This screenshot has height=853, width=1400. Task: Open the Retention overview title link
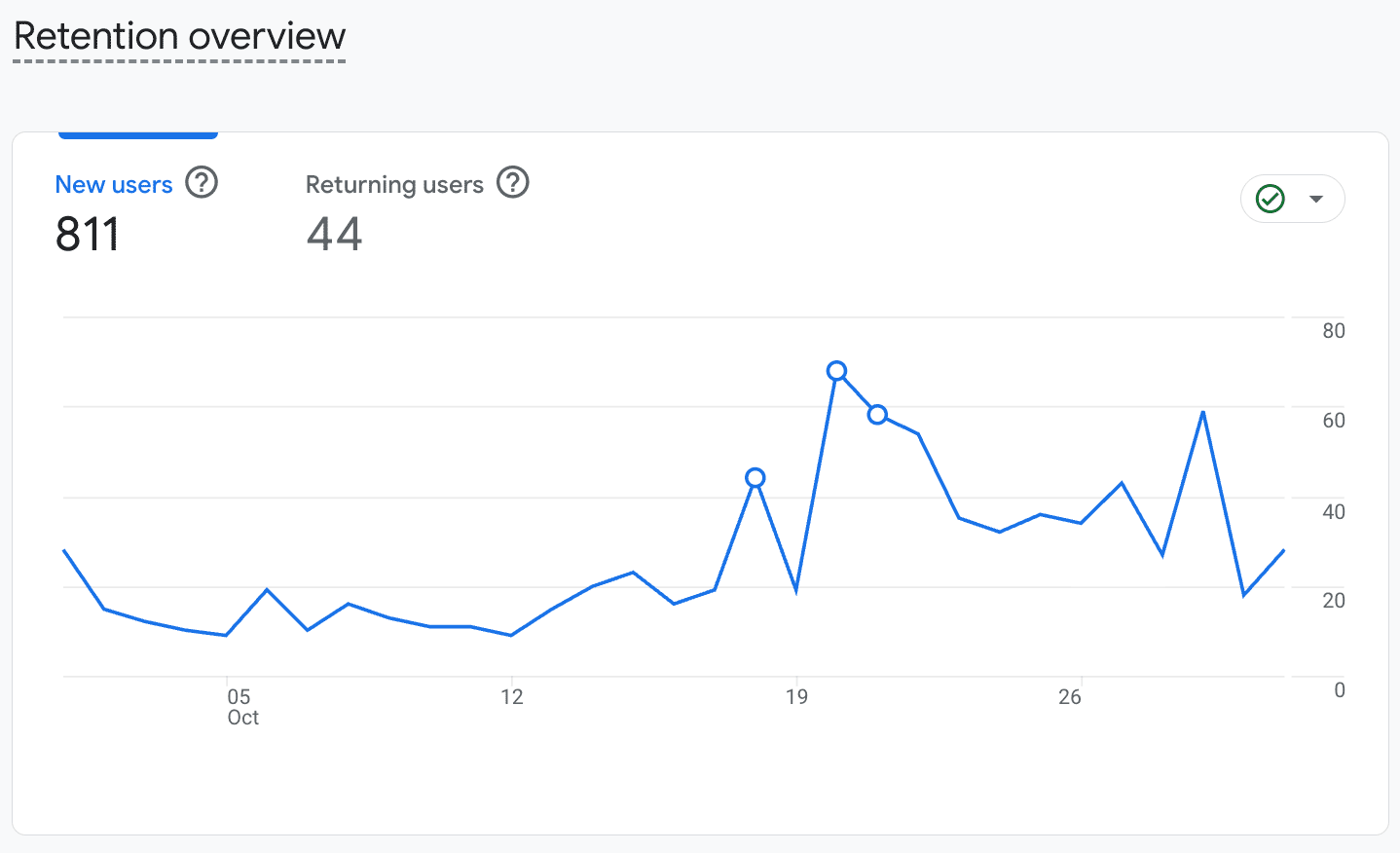(179, 37)
